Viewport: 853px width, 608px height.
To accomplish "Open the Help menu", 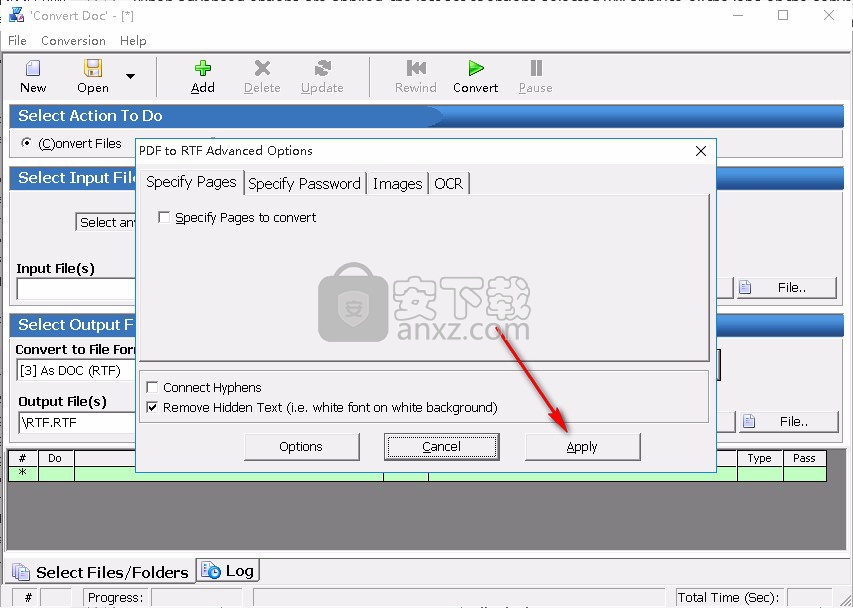I will click(133, 41).
